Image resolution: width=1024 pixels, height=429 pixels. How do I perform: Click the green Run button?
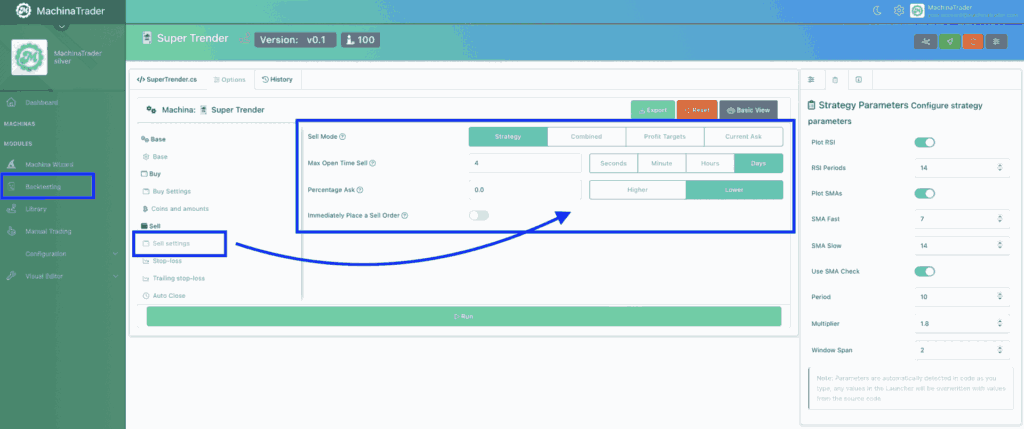pyautogui.click(x=464, y=316)
